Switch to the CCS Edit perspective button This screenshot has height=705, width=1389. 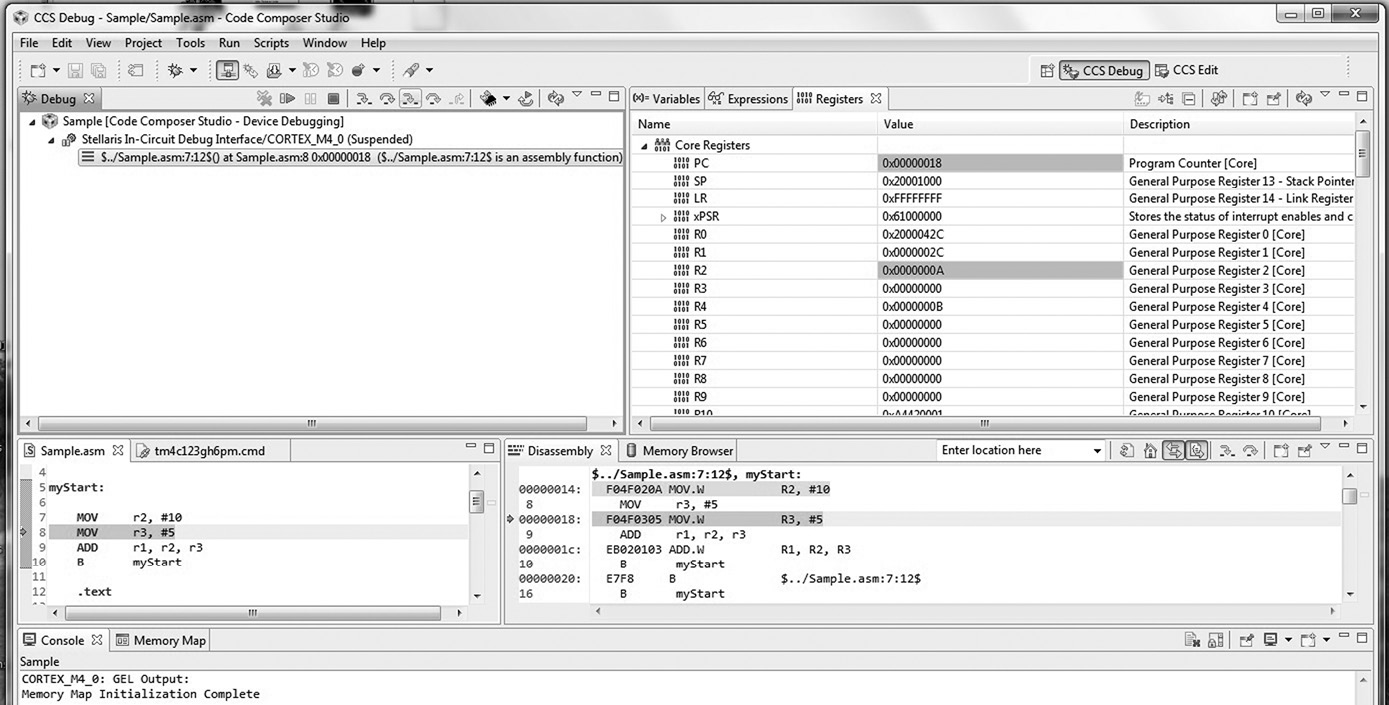[x=1196, y=70]
